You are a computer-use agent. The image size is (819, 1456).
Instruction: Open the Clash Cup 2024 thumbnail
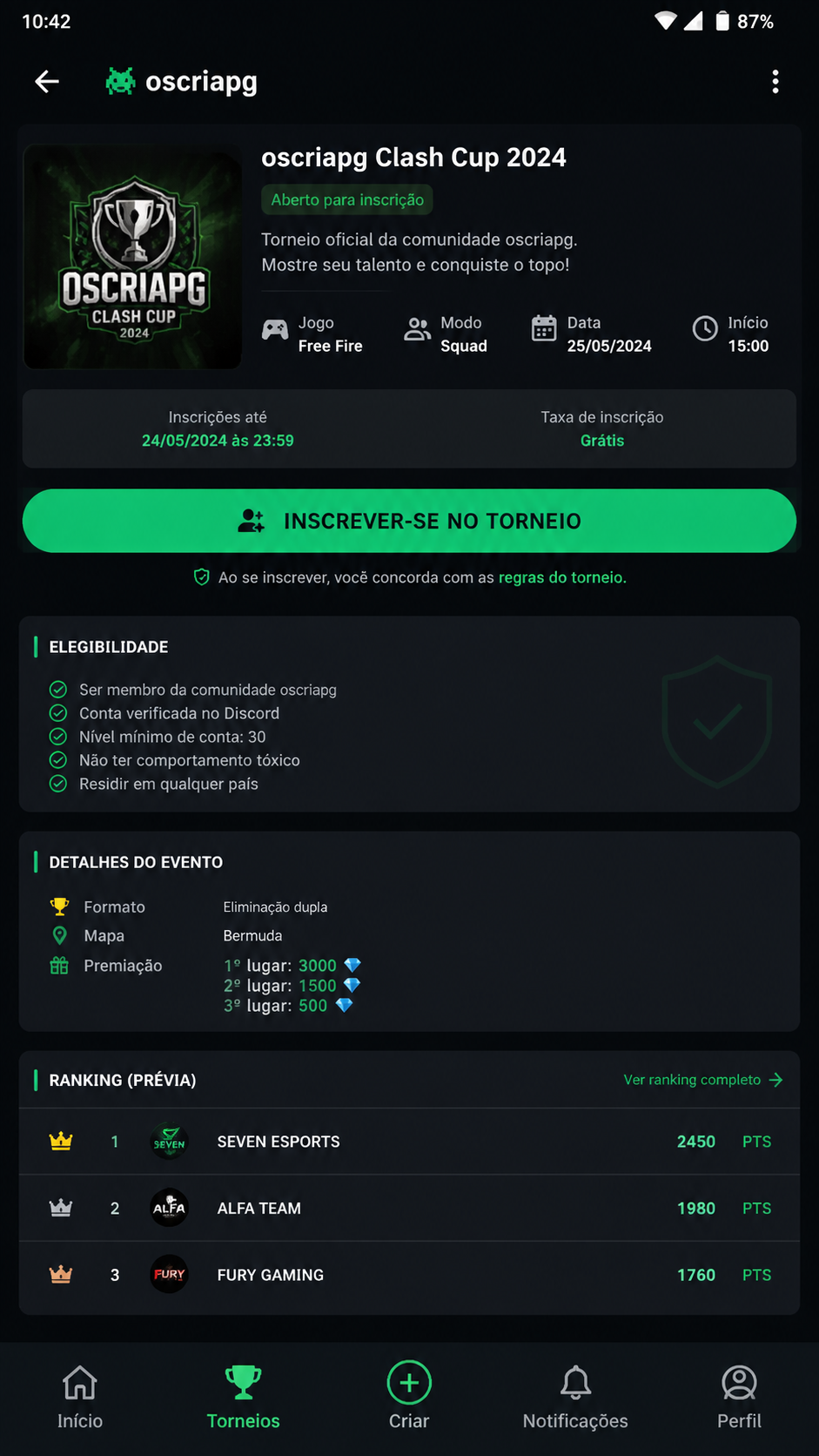pyautogui.click(x=132, y=257)
